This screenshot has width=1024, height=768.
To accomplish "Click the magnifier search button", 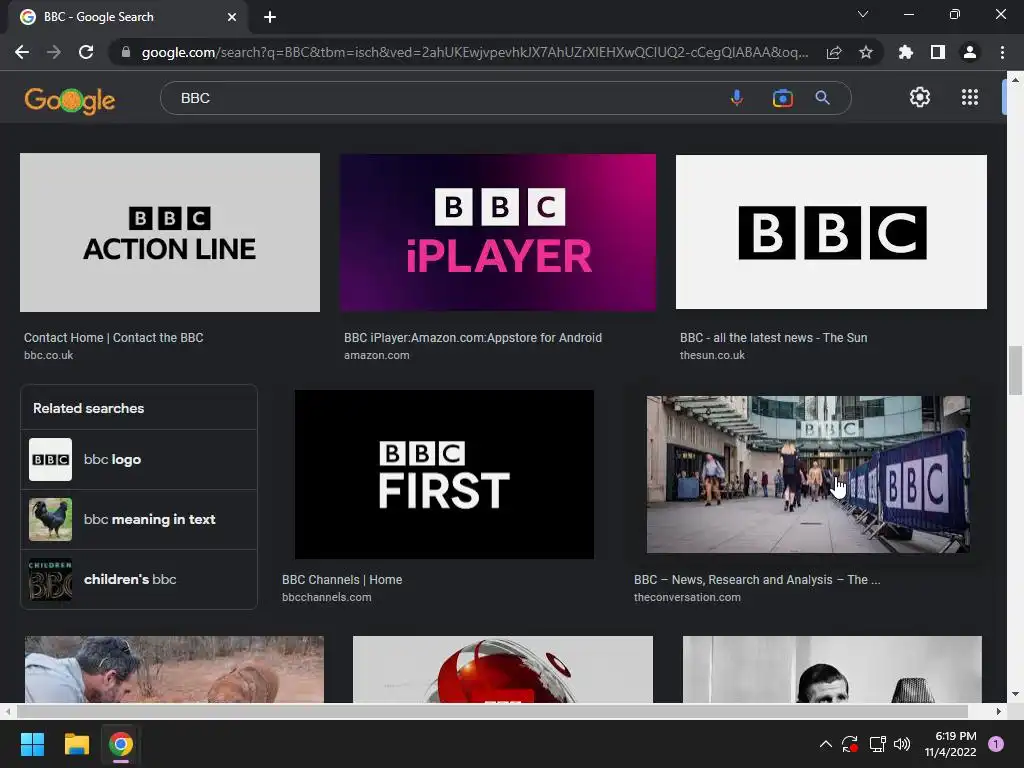I will [822, 98].
